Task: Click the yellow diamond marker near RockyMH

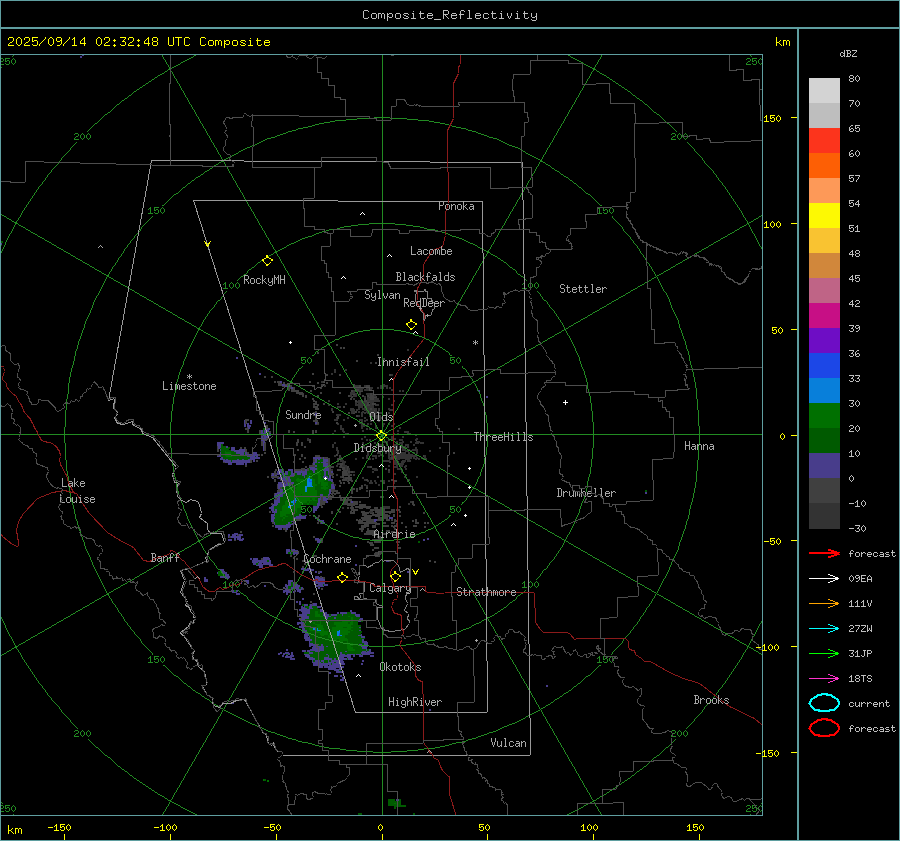Action: point(267,261)
